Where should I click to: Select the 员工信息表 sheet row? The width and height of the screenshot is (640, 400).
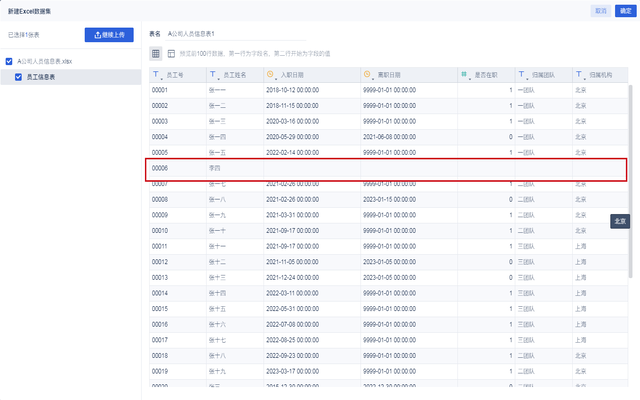pyautogui.click(x=71, y=77)
